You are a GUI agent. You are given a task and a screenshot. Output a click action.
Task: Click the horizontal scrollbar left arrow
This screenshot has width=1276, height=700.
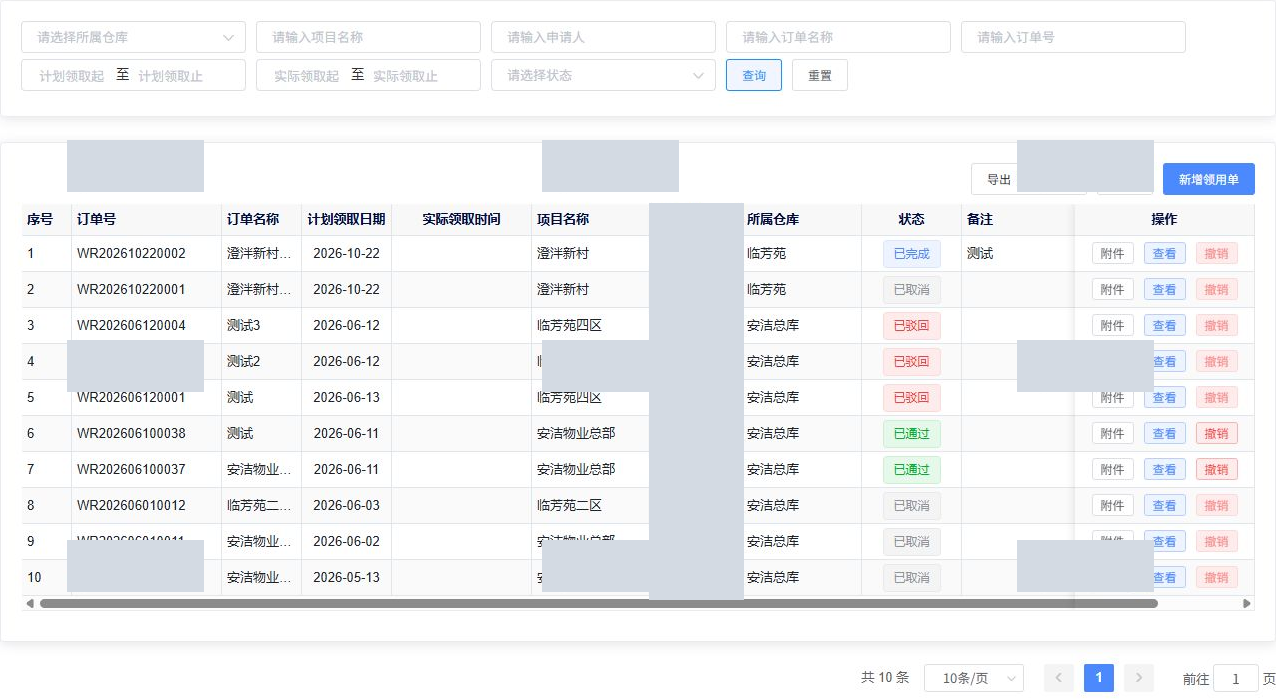point(30,604)
